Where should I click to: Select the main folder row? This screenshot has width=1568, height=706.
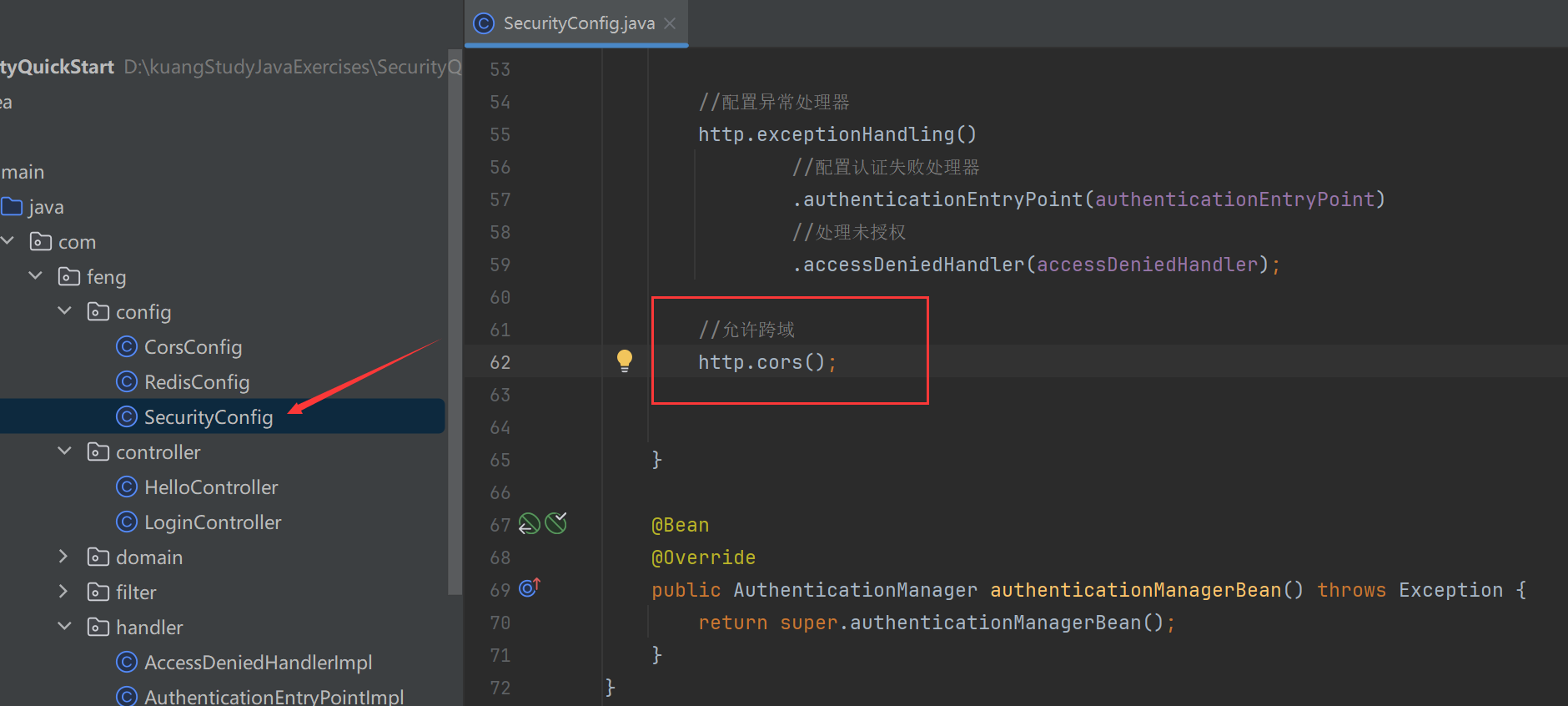click(223, 172)
